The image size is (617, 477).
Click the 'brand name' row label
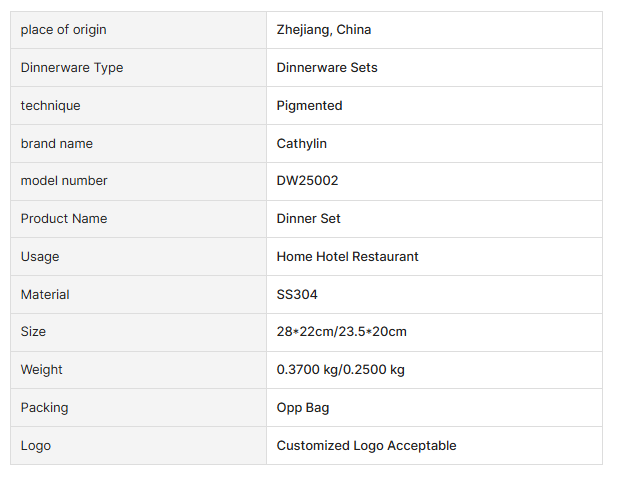(x=56, y=144)
